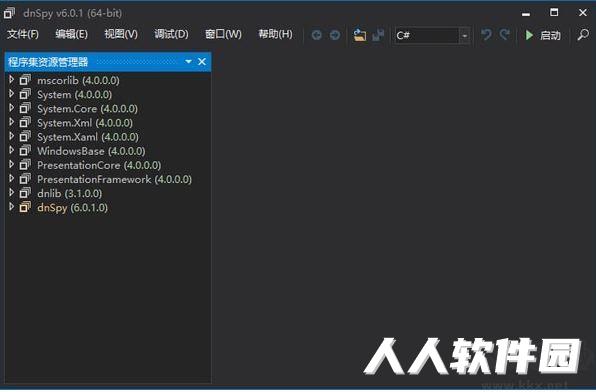Click the save all icon in toolbar
The width and height of the screenshot is (596, 392).
[378, 35]
